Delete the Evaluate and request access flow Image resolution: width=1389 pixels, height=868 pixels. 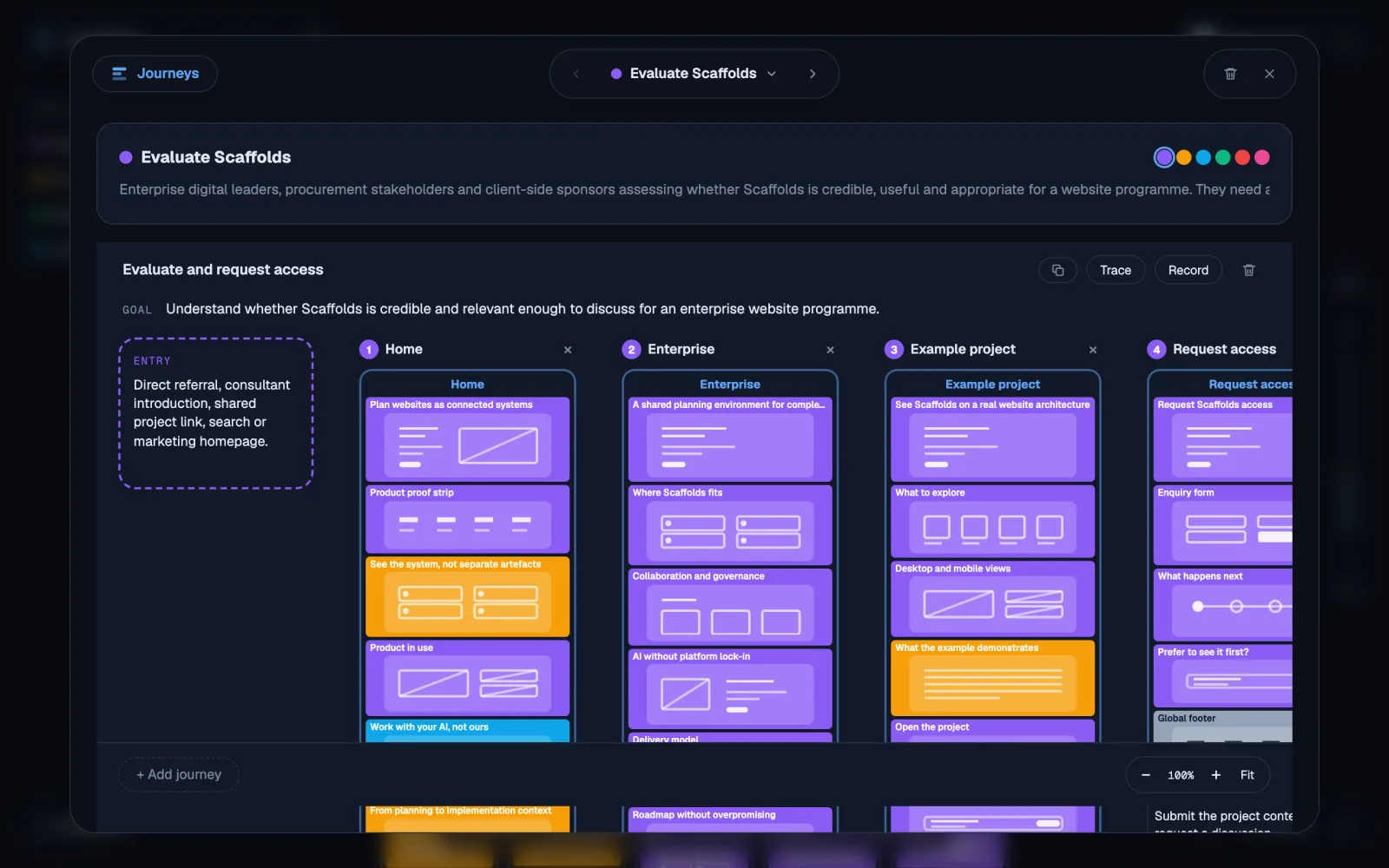tap(1249, 270)
